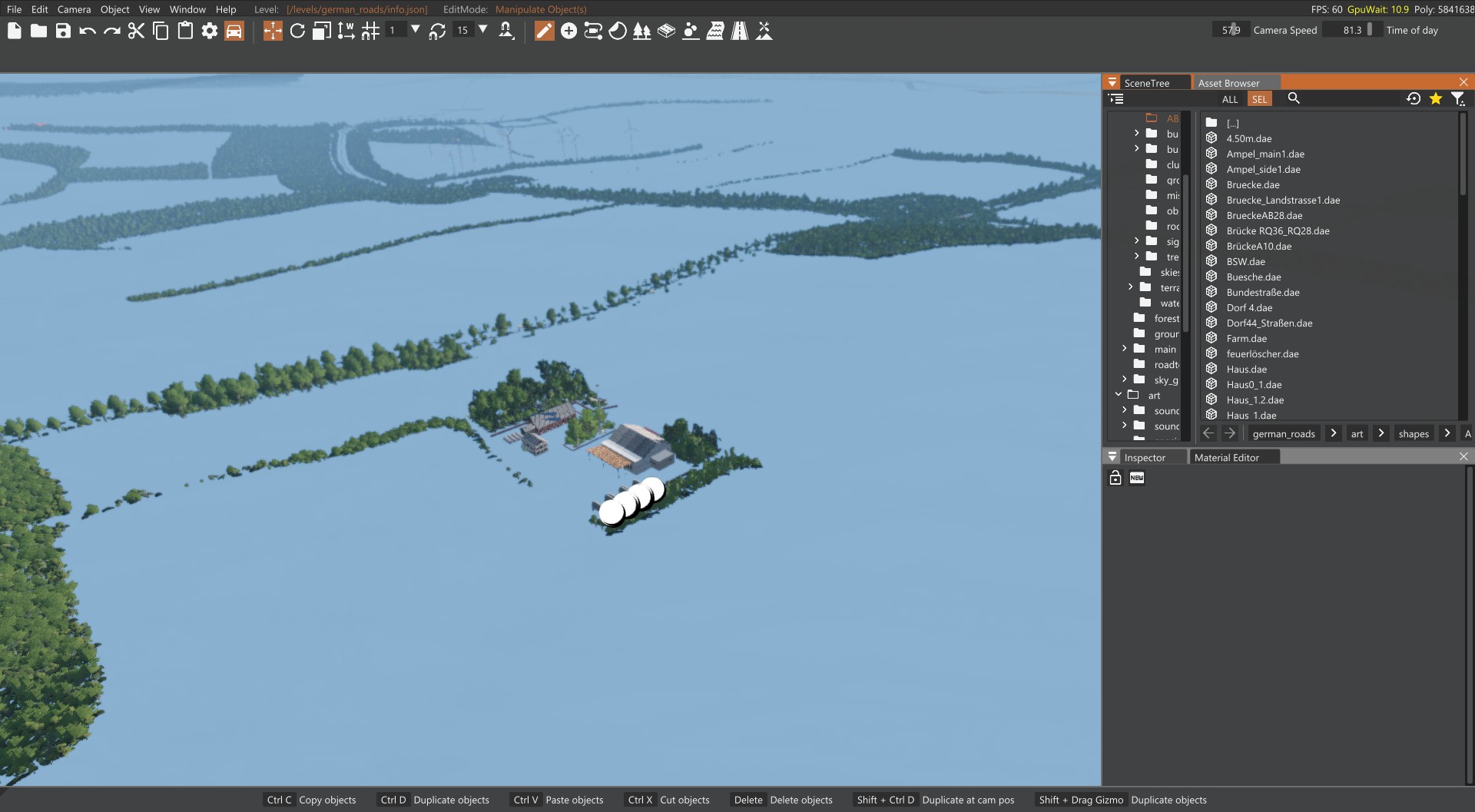Open Asset Browser history clock icon
Viewport: 1475px width, 812px height.
[x=1413, y=98]
